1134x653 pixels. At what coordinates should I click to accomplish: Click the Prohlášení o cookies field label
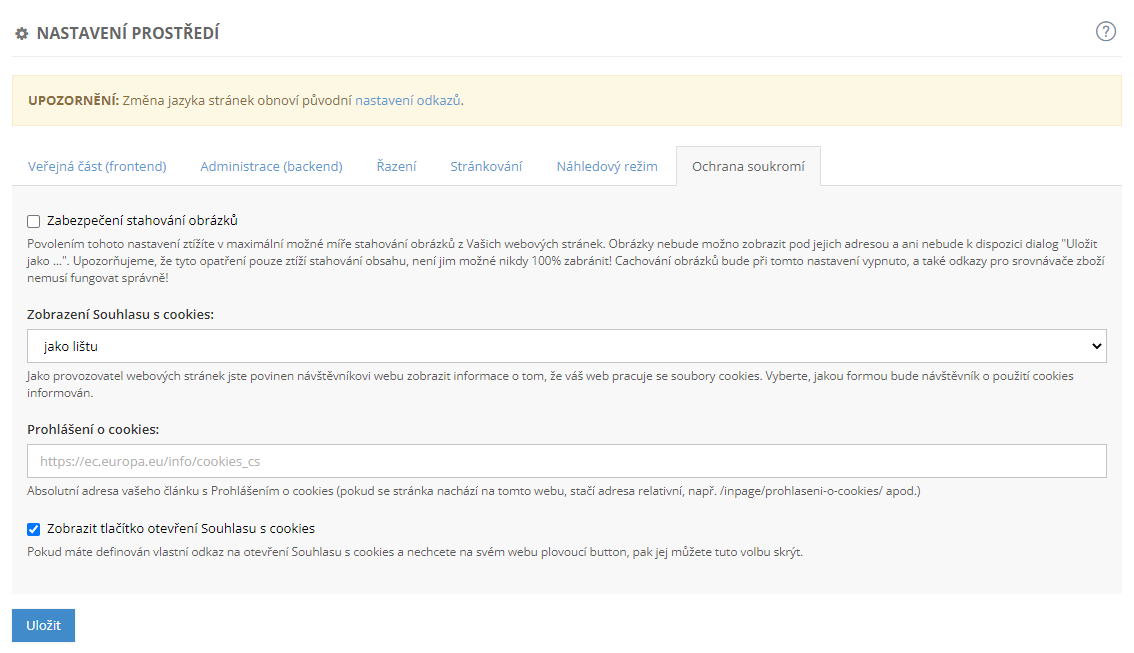[x=94, y=429]
